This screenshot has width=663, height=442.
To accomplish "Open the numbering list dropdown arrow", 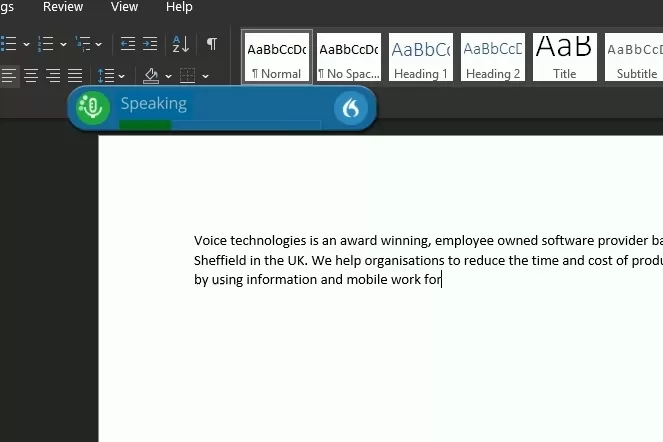I will [64, 44].
